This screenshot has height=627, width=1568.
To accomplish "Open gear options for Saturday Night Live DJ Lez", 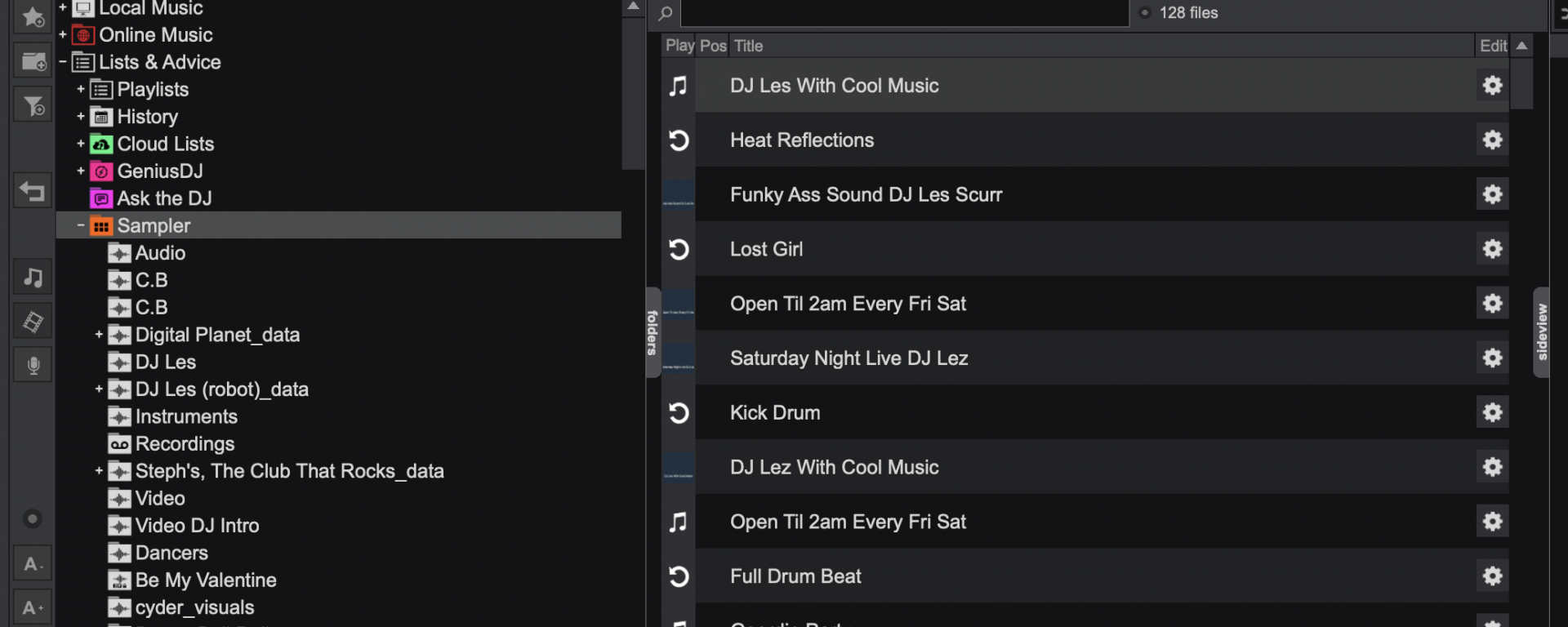I will [1492, 358].
